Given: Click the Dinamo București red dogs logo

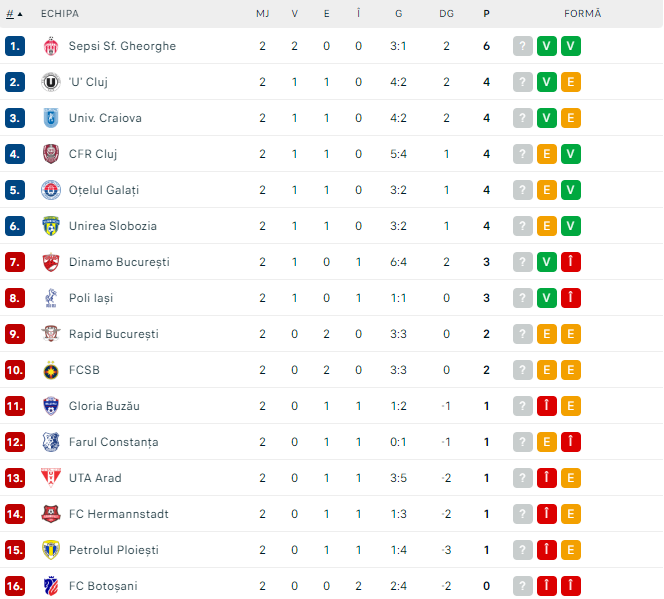Looking at the screenshot, I should 51,262.
